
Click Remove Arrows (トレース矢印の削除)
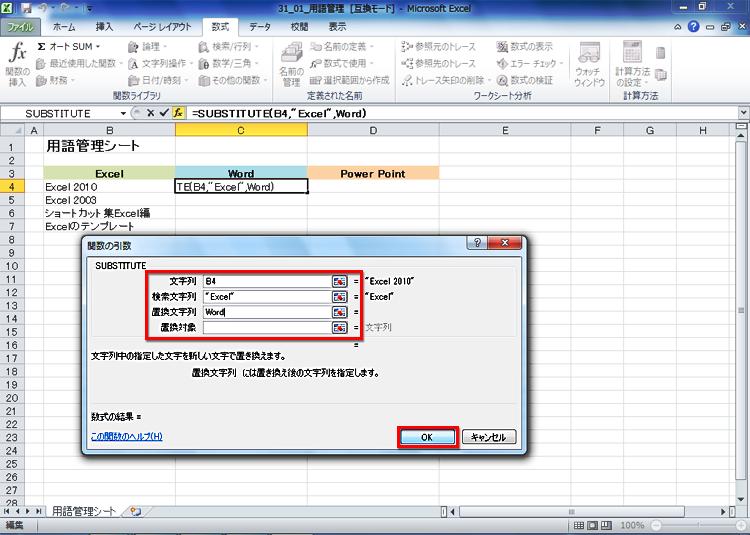click(446, 80)
